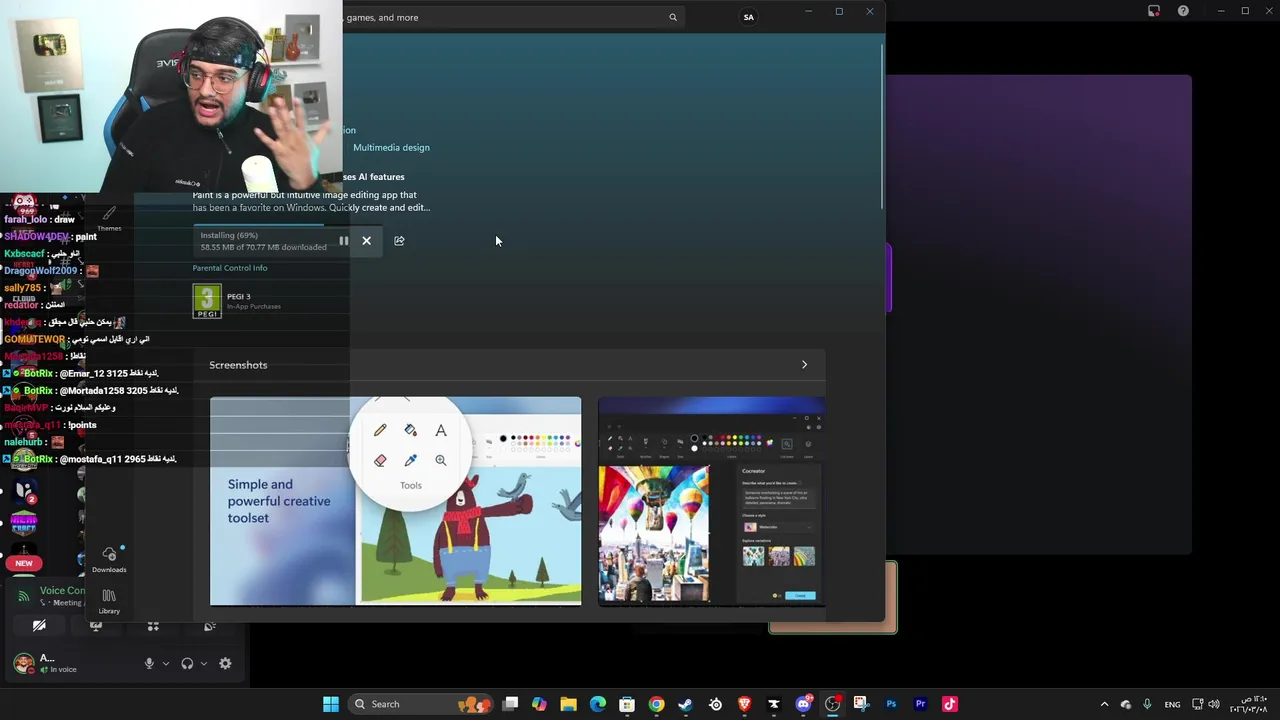The width and height of the screenshot is (1280, 720).
Task: Open Steam from taskbar
Action: point(685,704)
